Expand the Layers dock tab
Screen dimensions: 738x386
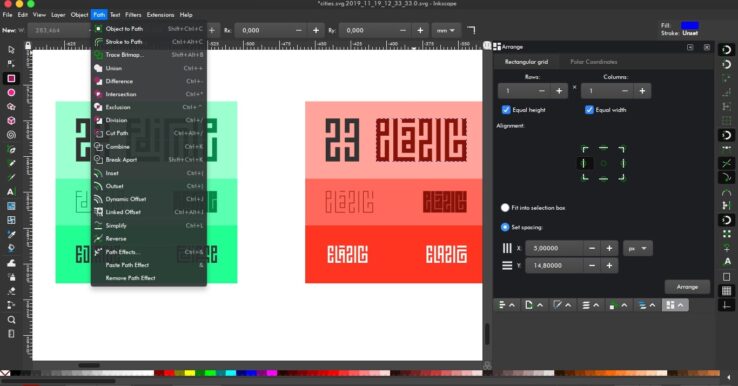647,305
